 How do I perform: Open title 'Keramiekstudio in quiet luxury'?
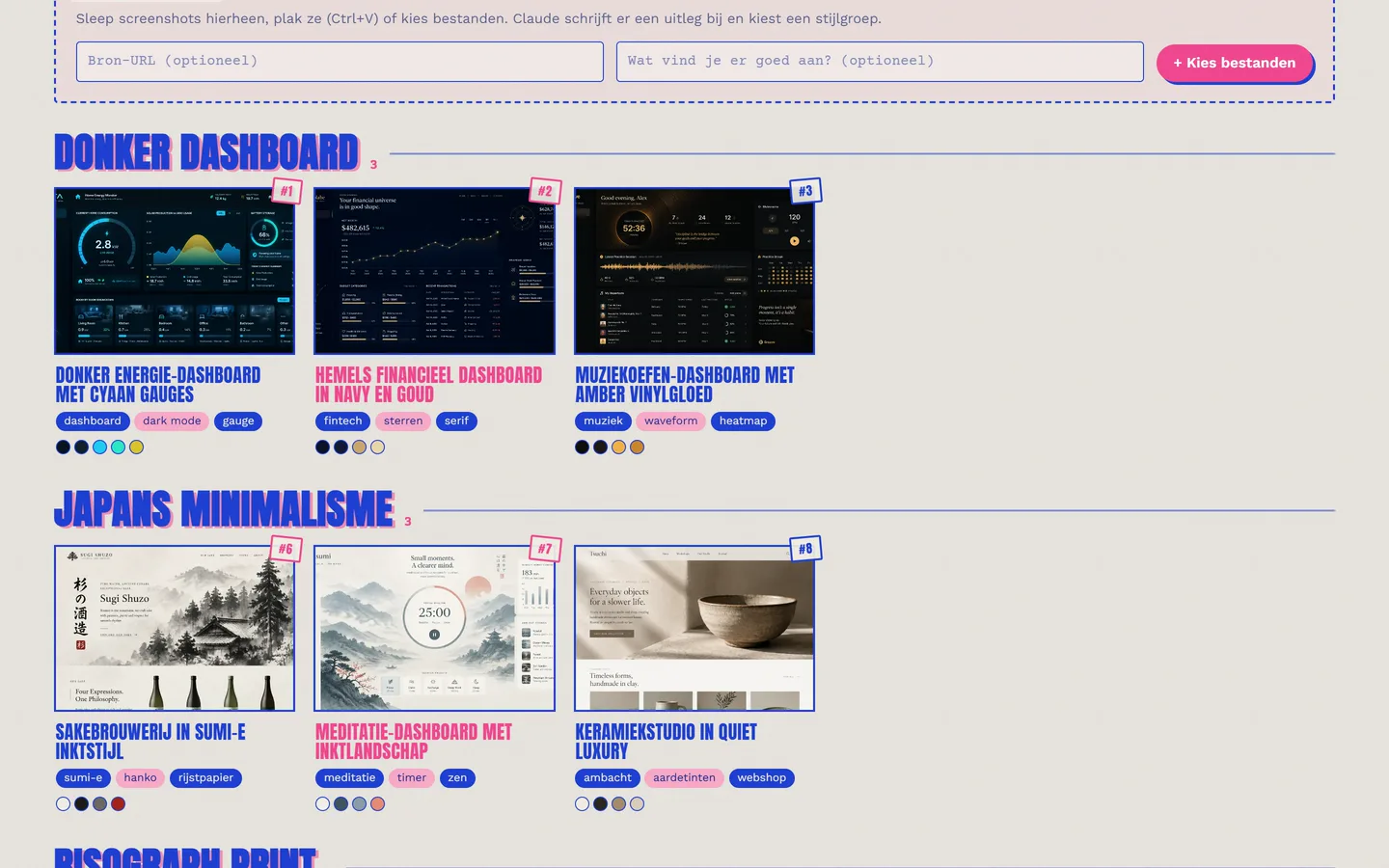666,742
